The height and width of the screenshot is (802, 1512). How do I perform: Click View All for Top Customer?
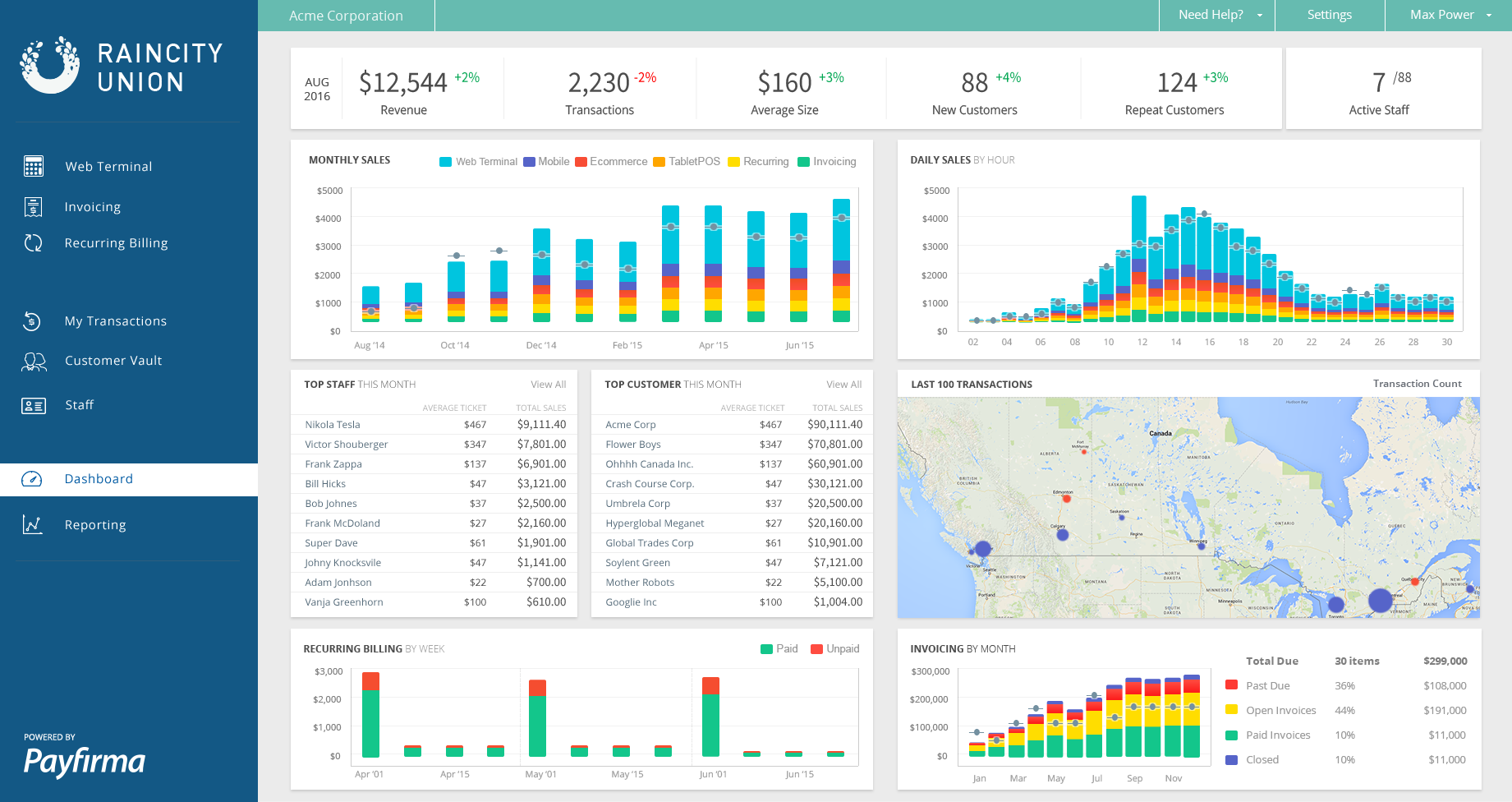coord(843,385)
